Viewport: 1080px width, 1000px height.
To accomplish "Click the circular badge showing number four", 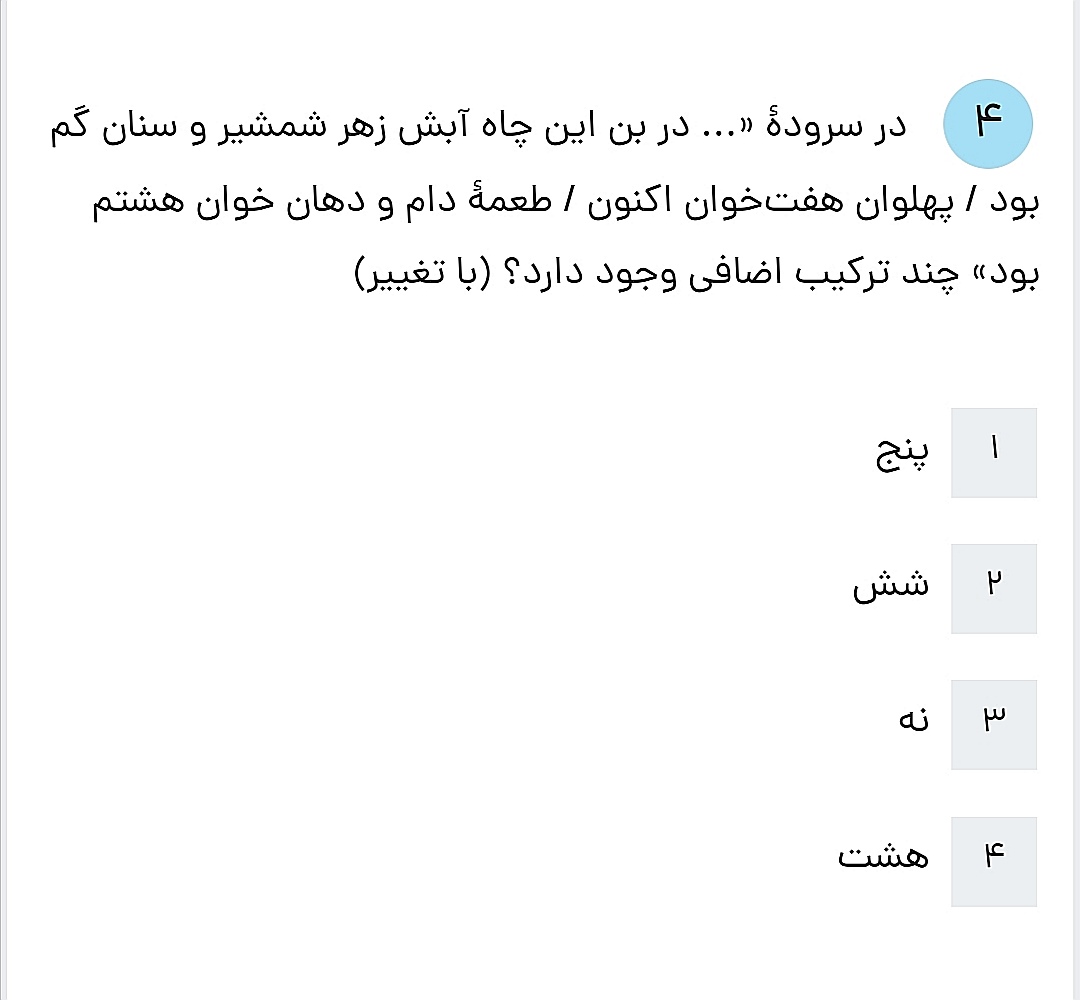I will point(989,122).
